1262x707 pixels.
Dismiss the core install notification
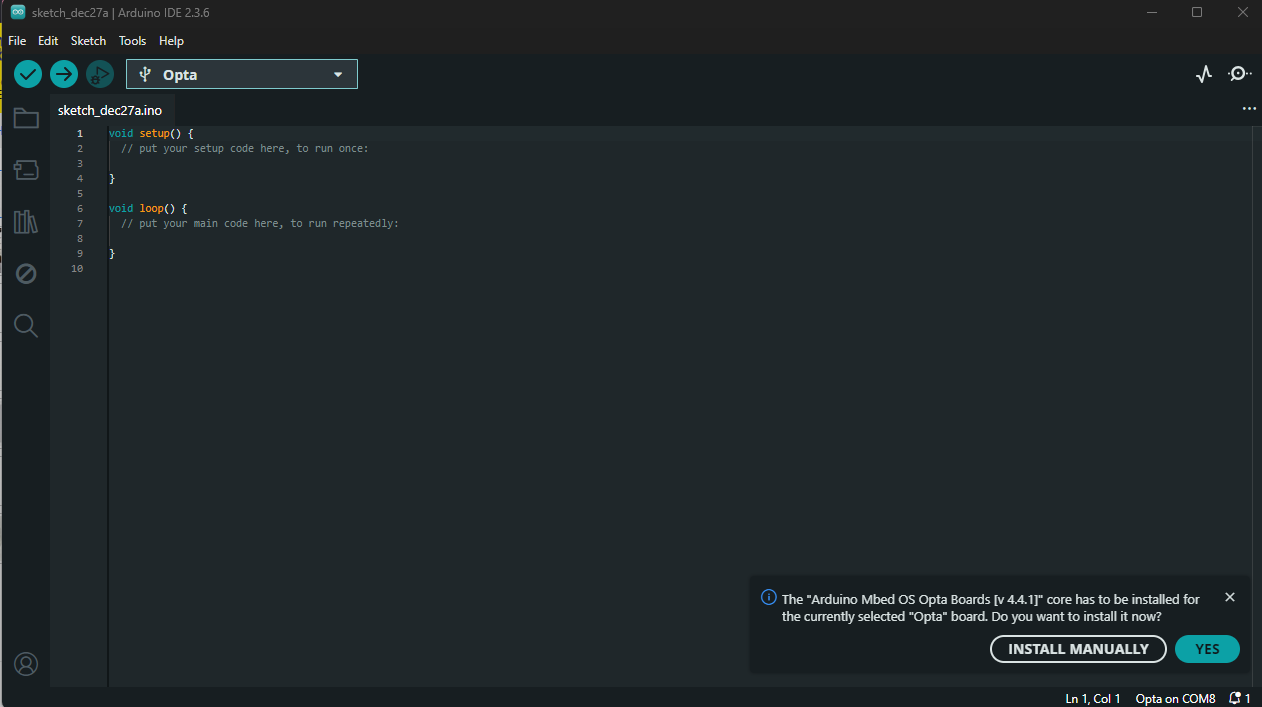[x=1230, y=597]
